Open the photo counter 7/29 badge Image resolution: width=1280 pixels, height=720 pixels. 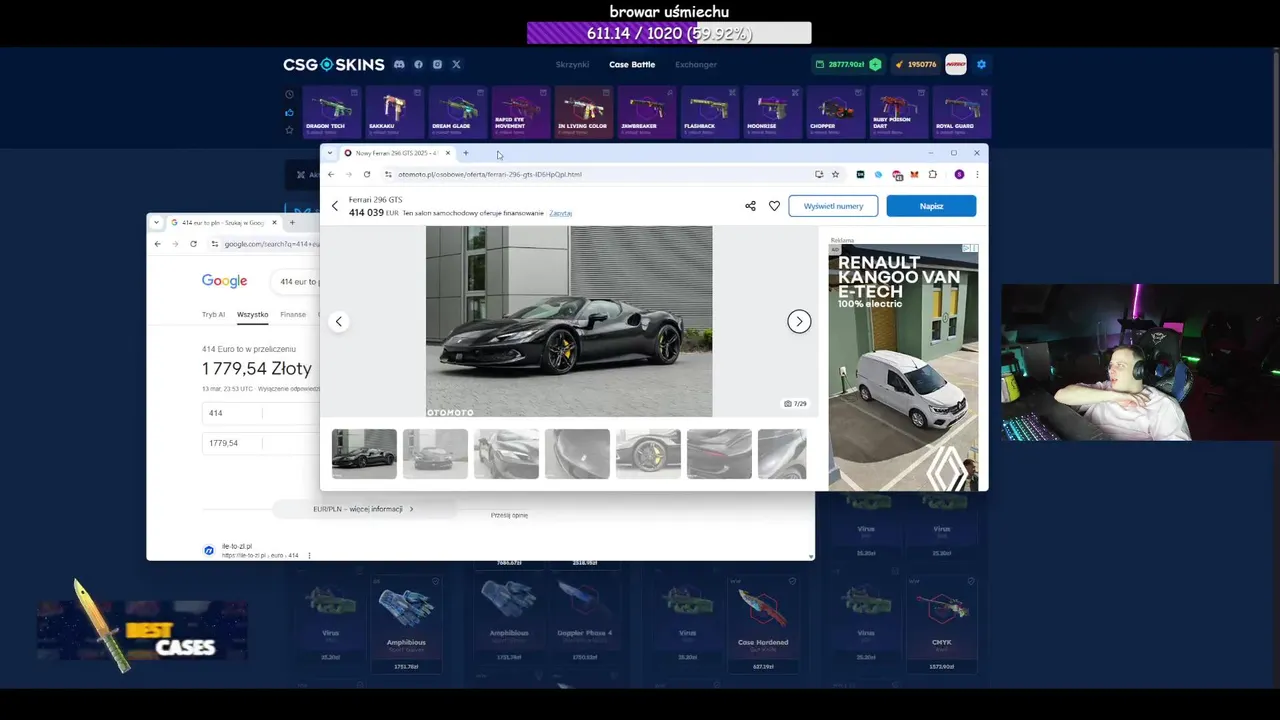pyautogui.click(x=796, y=404)
